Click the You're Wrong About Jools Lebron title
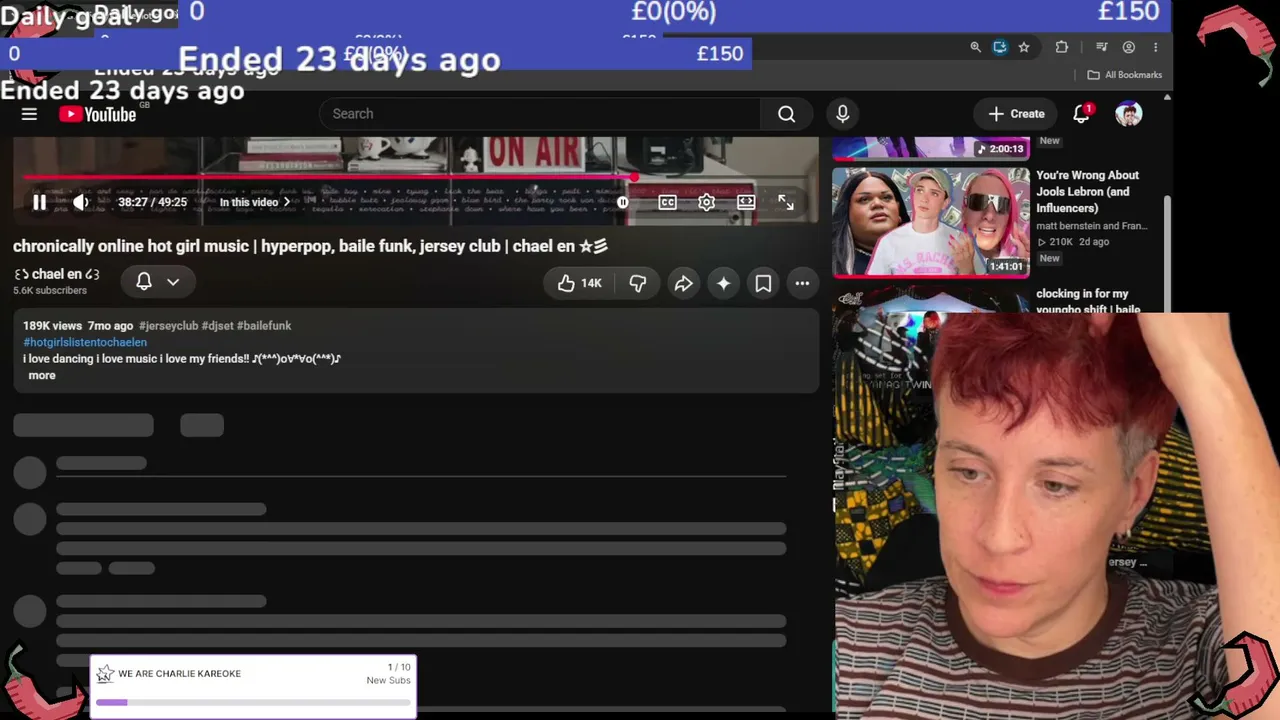The height and width of the screenshot is (720, 1280). click(x=1088, y=192)
